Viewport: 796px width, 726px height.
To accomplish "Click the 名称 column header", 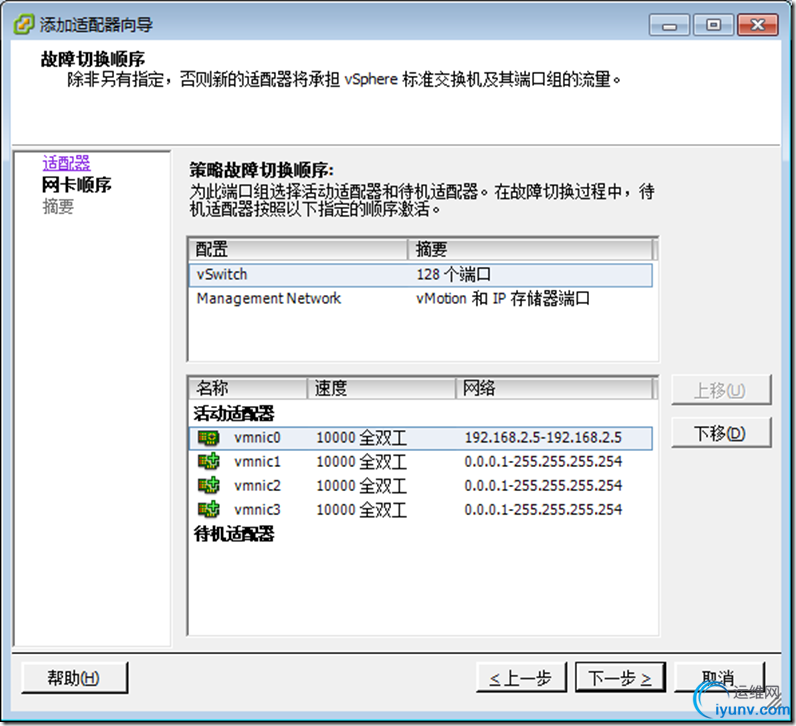I will click(x=248, y=388).
